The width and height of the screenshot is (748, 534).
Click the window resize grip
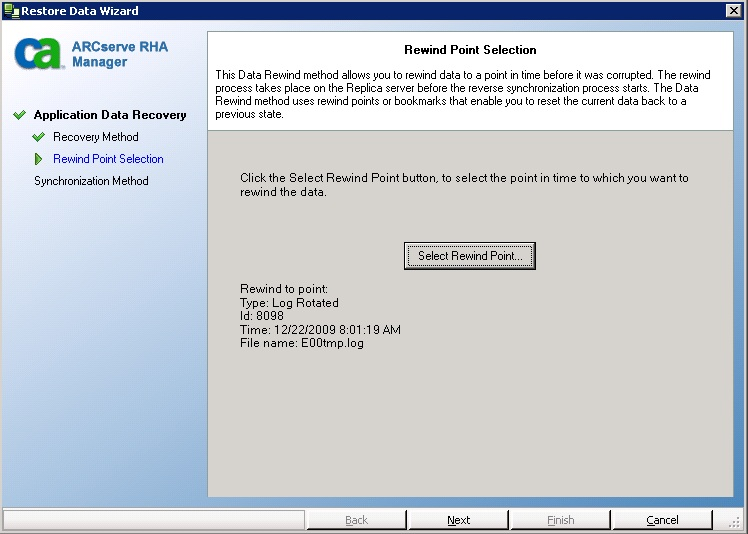pos(736,523)
